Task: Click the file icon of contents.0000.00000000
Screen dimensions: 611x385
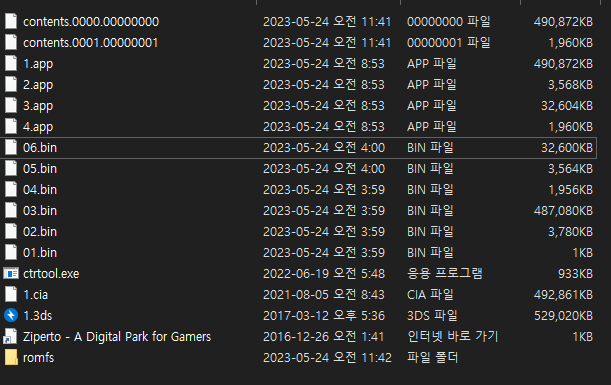Action: coord(11,21)
